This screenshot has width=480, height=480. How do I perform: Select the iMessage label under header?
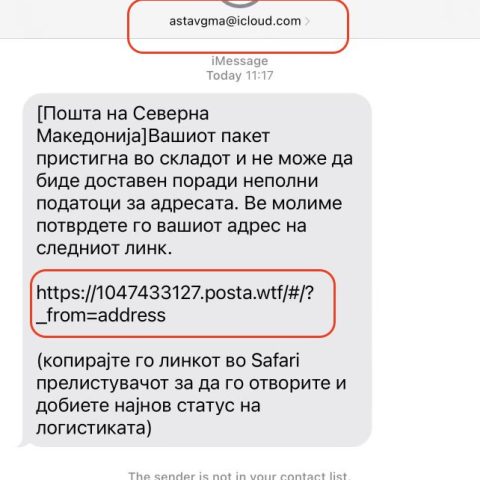[x=240, y=61]
